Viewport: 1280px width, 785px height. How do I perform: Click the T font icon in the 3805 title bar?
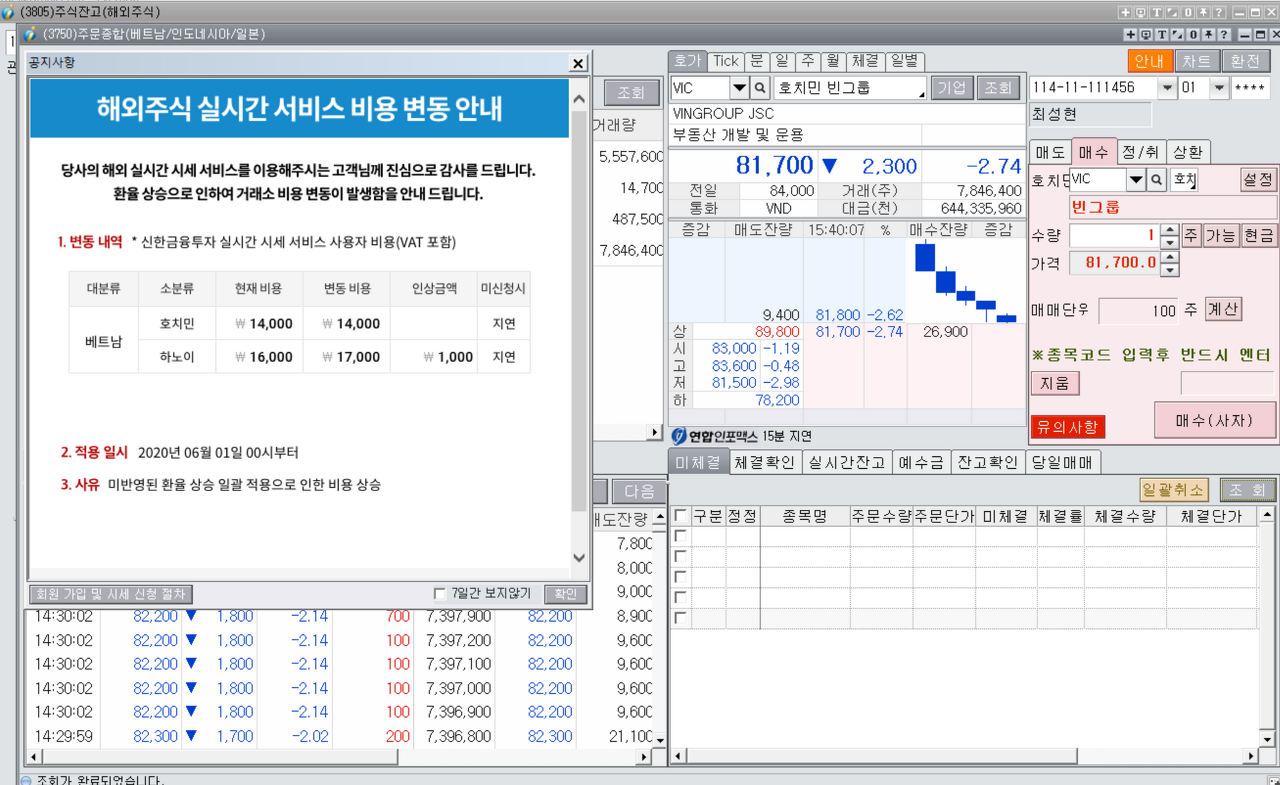(x=1156, y=12)
